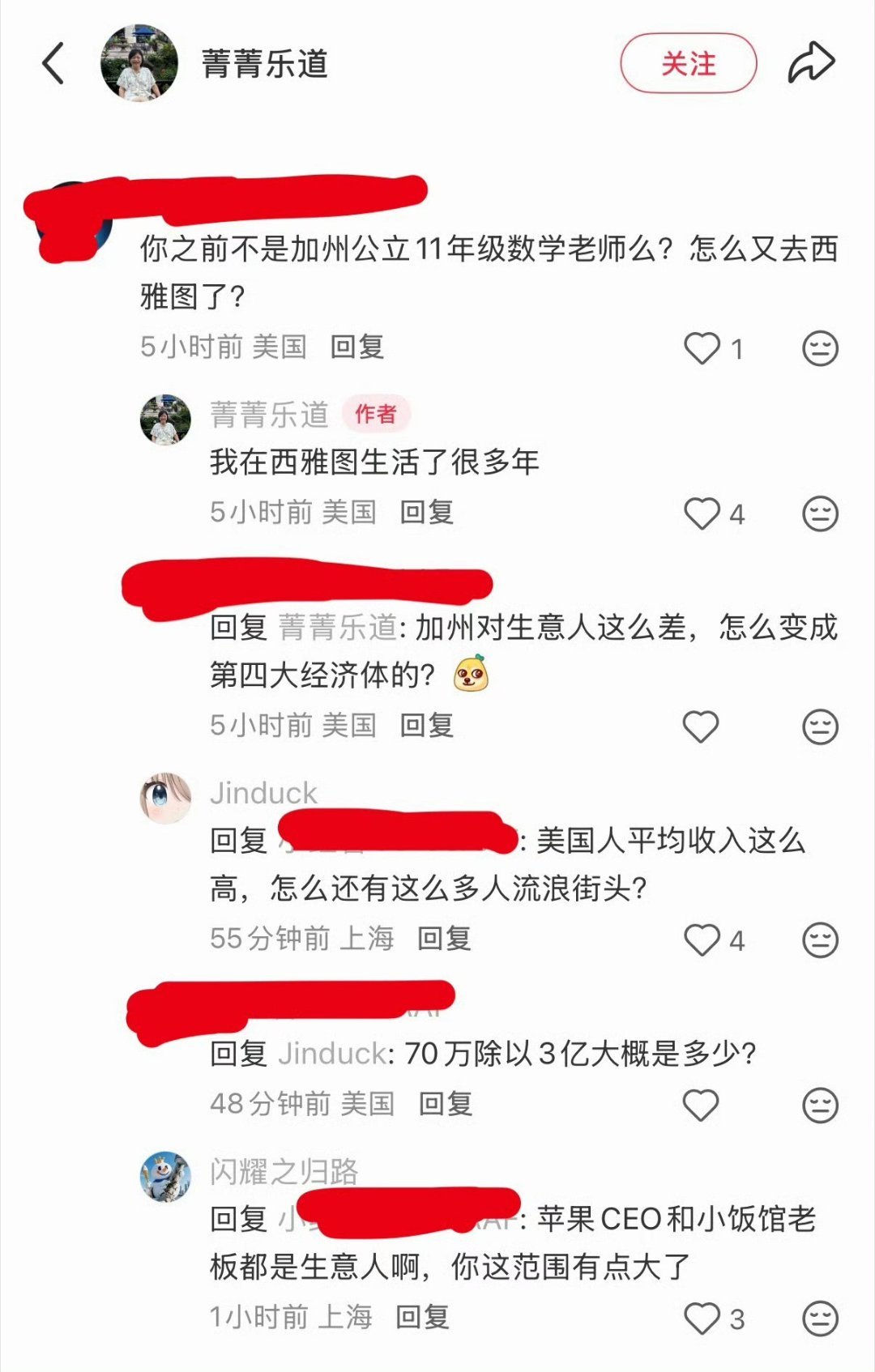The image size is (875, 1372).
Task: Like 闪耀之归路's comment with the heart
Action: point(702,1318)
